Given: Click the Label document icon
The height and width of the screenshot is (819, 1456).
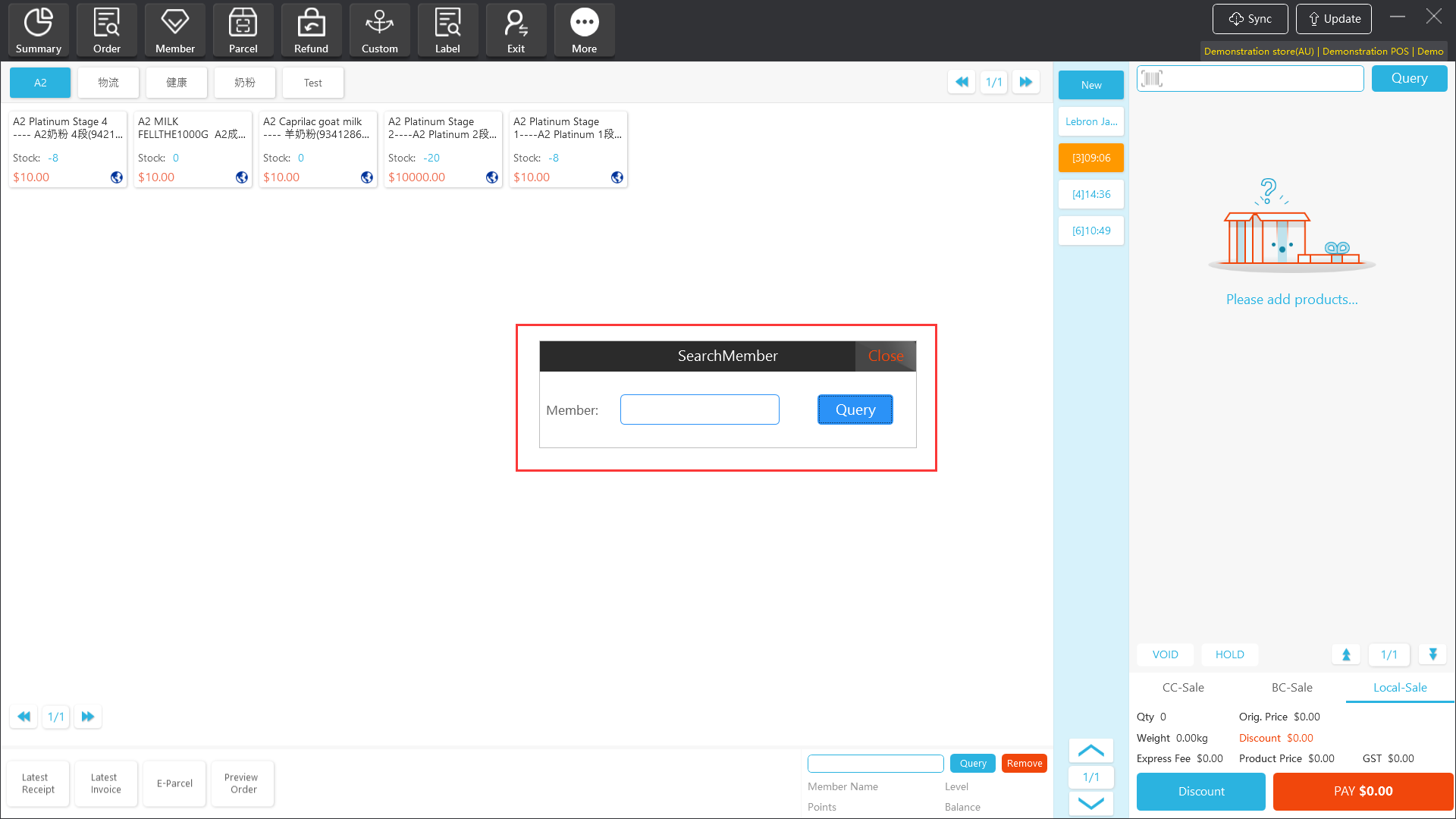Looking at the screenshot, I should [x=447, y=30].
